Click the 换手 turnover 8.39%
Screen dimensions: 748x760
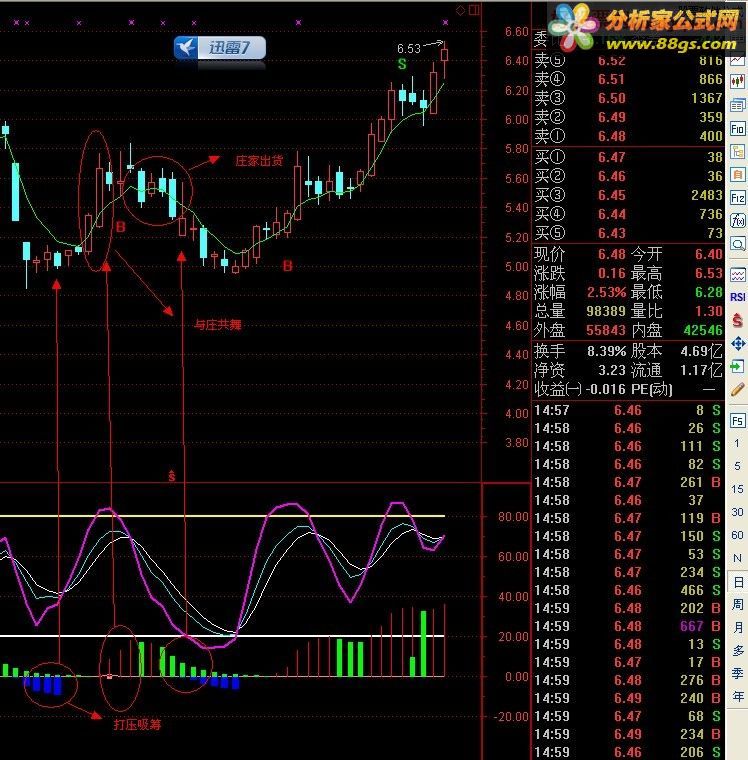606,350
